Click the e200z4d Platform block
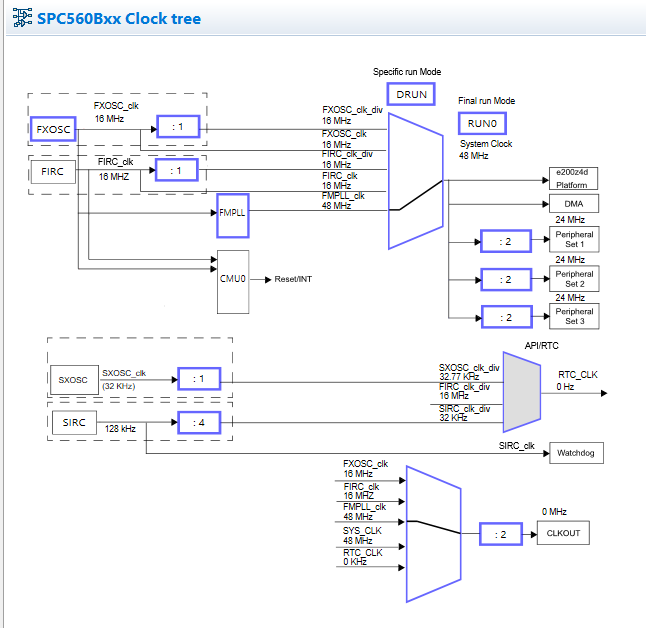 (x=573, y=178)
